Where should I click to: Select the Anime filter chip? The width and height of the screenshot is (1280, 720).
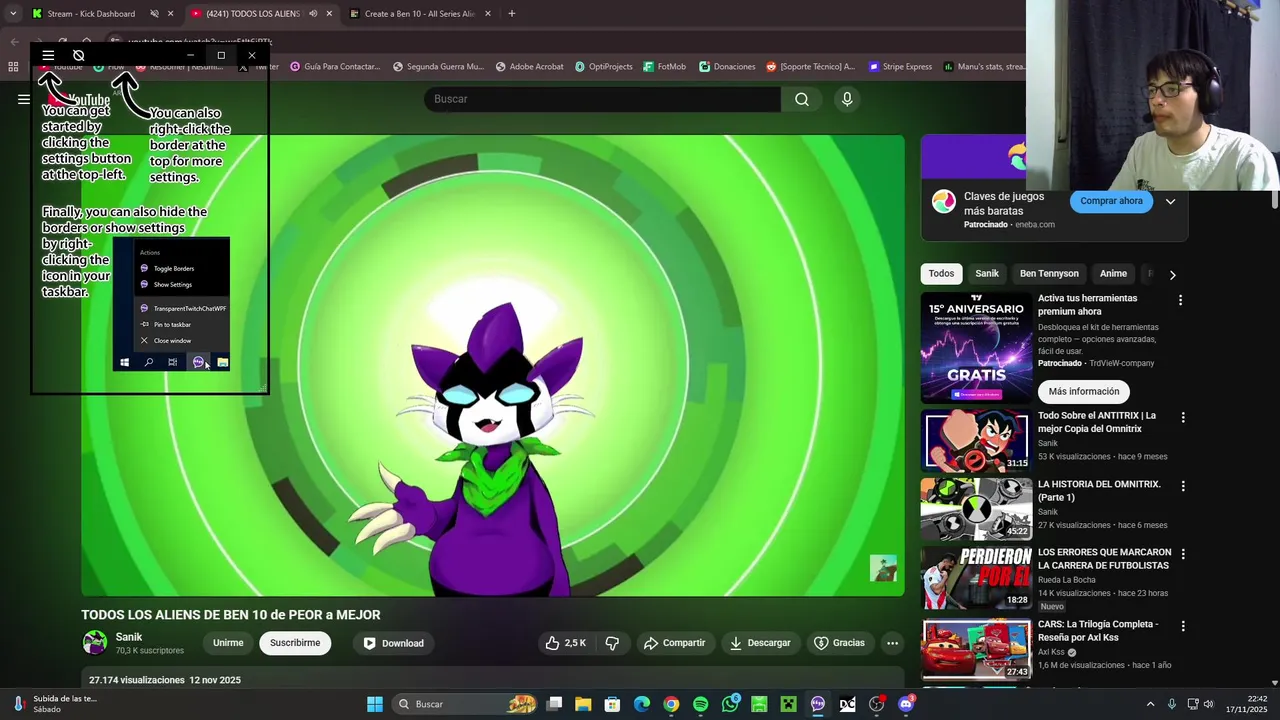pos(1113,274)
